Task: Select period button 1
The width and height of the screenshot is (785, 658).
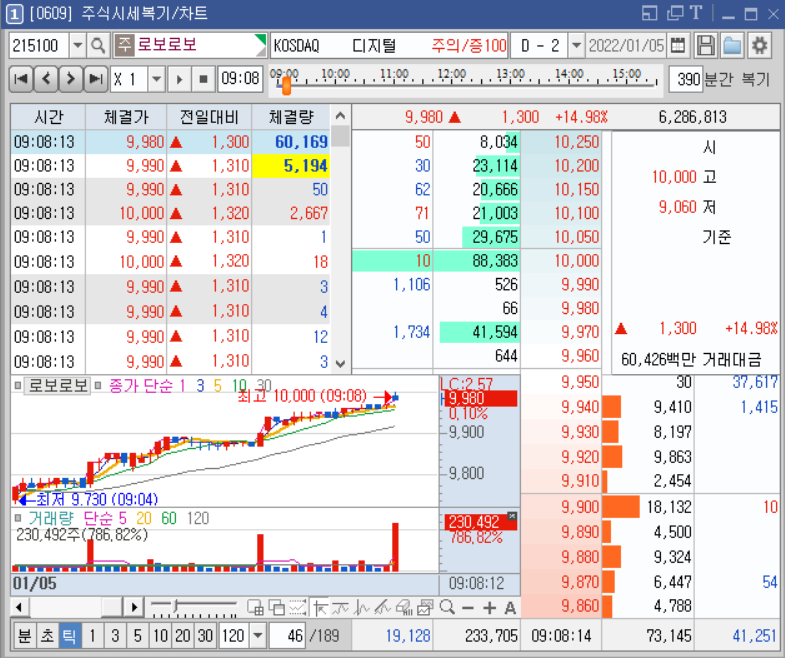Action: [x=92, y=636]
